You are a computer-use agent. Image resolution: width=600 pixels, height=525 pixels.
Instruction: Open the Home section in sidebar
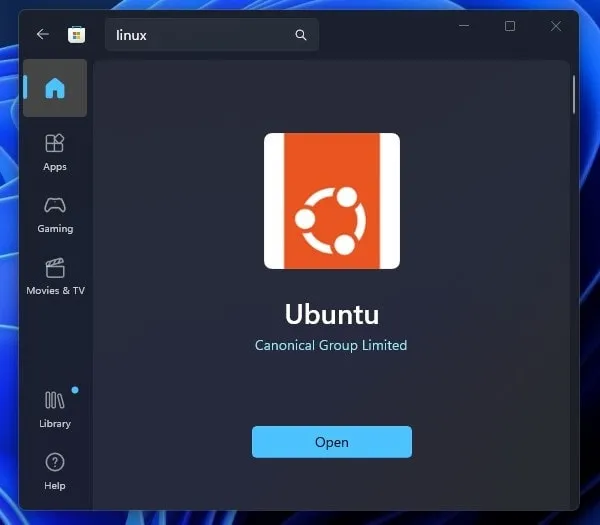tap(55, 88)
